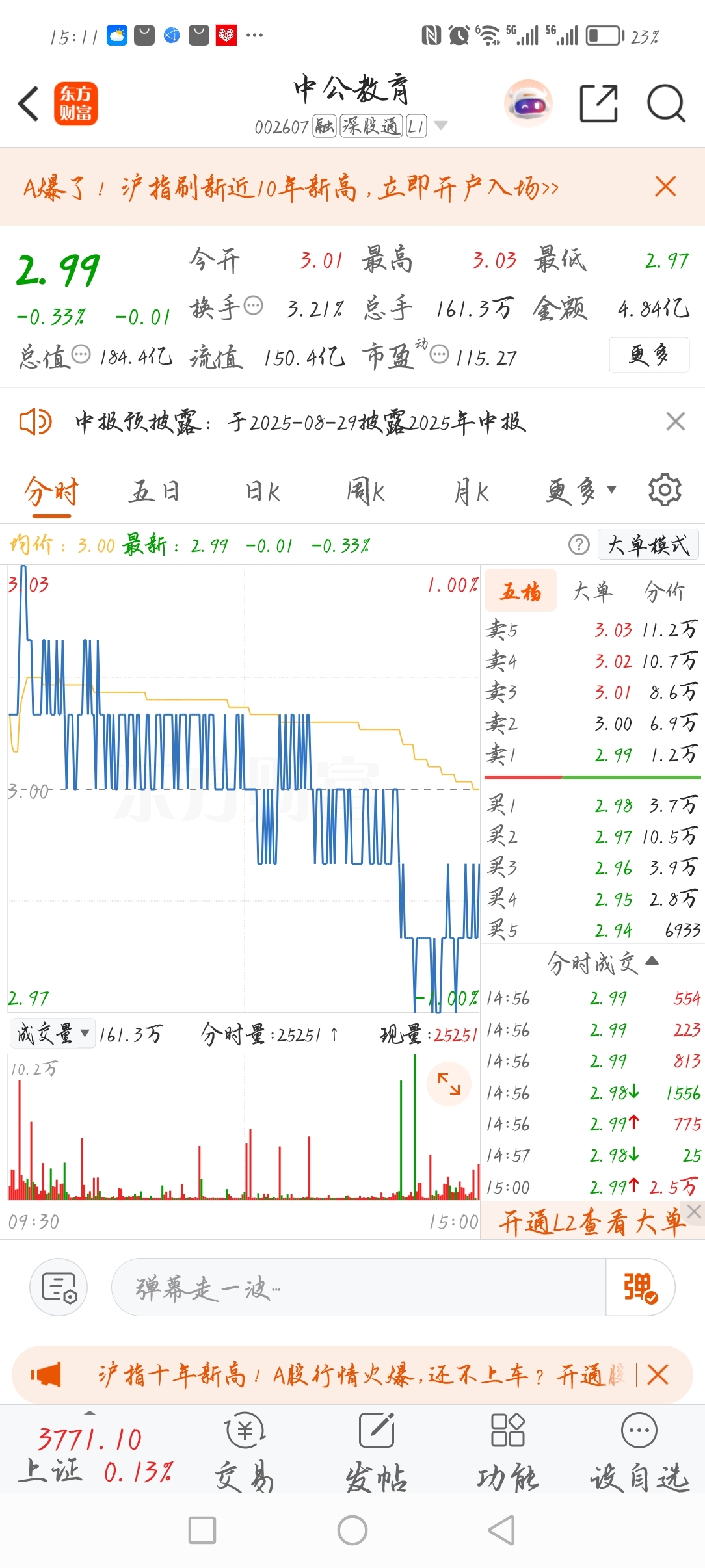Viewport: 705px width, 1568px height.
Task: Open search with the magnifier icon
Action: pyautogui.click(x=666, y=103)
